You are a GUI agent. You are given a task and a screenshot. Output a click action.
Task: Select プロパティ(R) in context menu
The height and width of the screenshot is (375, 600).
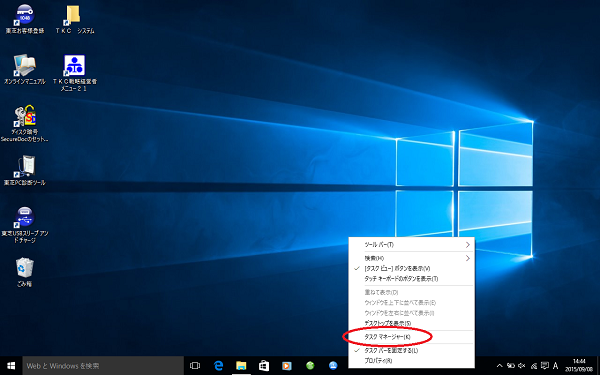[412, 360]
